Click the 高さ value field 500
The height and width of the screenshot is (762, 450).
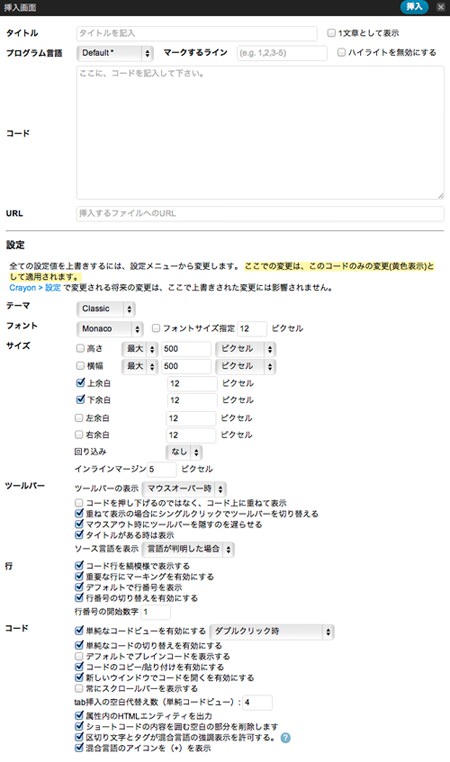coord(186,349)
